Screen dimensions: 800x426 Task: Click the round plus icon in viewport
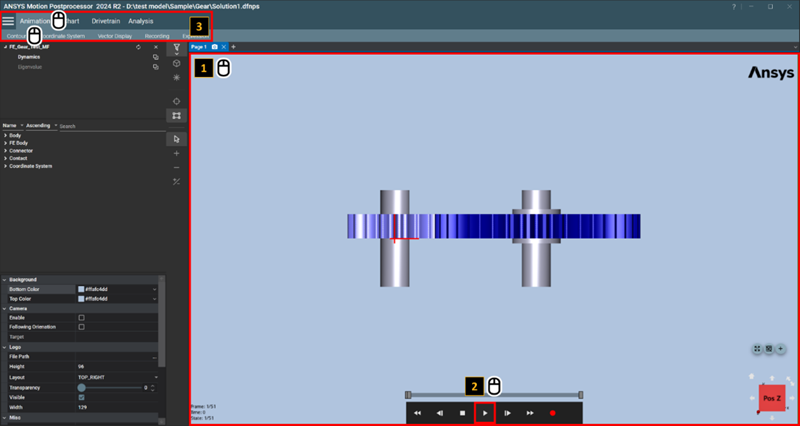(x=781, y=349)
